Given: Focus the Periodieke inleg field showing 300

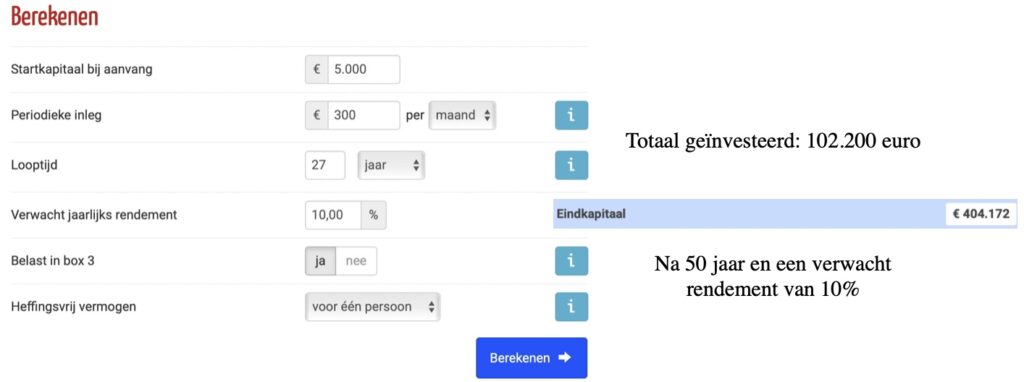Looking at the screenshot, I should coord(364,116).
